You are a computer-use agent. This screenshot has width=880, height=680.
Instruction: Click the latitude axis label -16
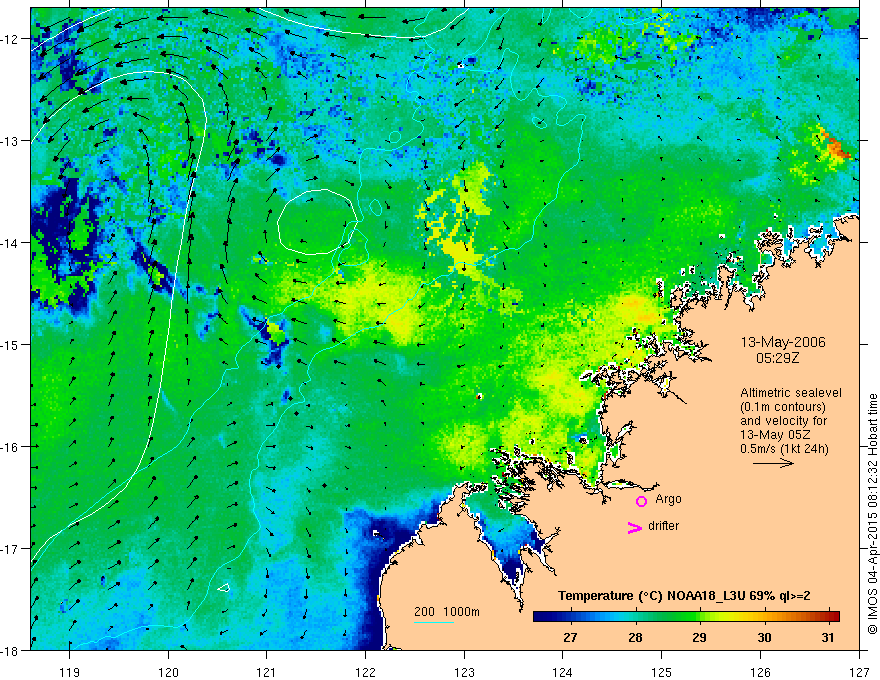(10, 447)
